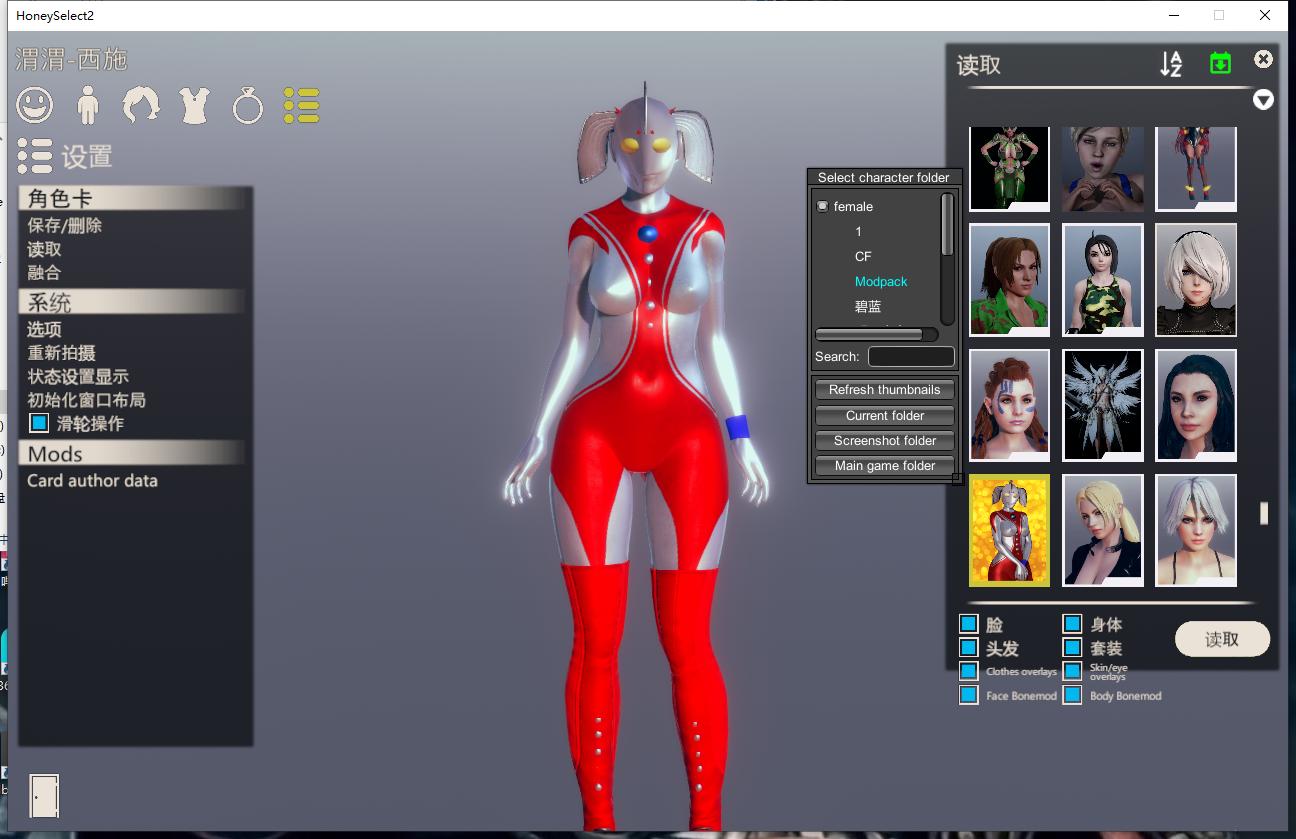Select the long dark blue hair character card
The height and width of the screenshot is (839, 1296).
pos(1196,405)
